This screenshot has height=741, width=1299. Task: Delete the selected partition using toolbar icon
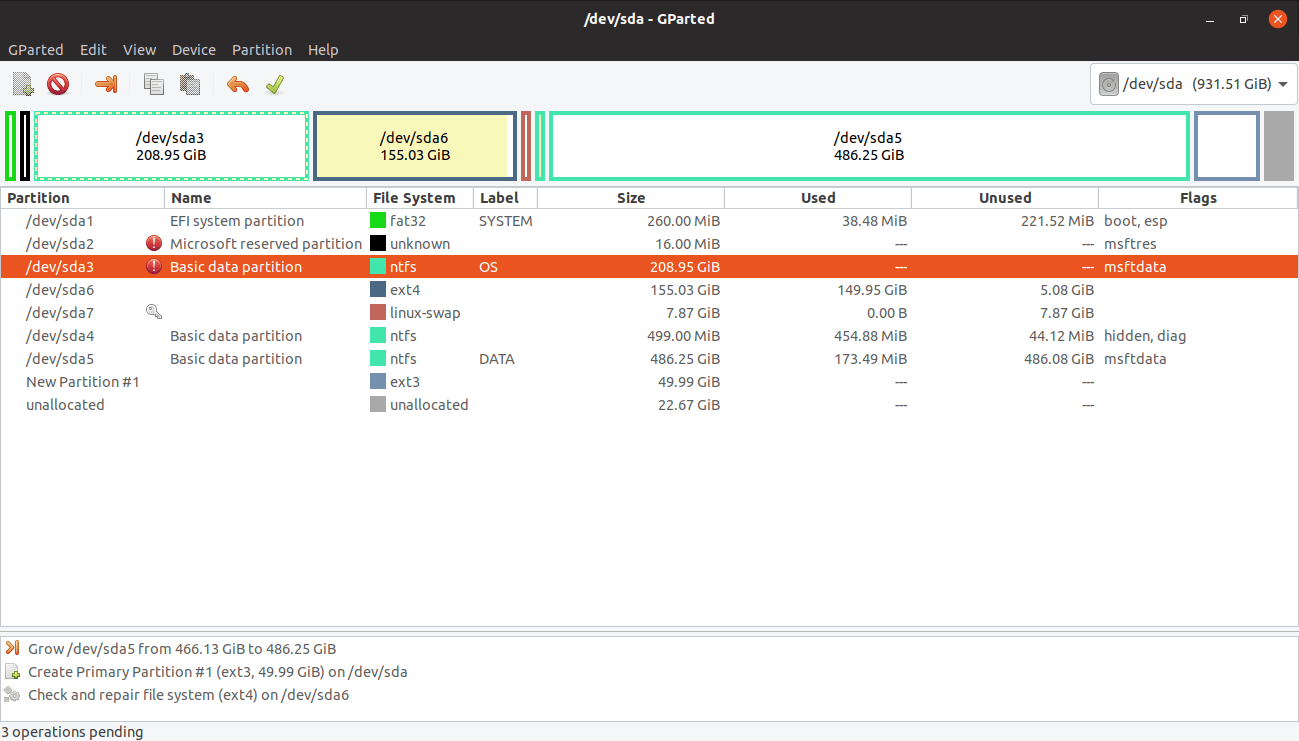click(57, 84)
